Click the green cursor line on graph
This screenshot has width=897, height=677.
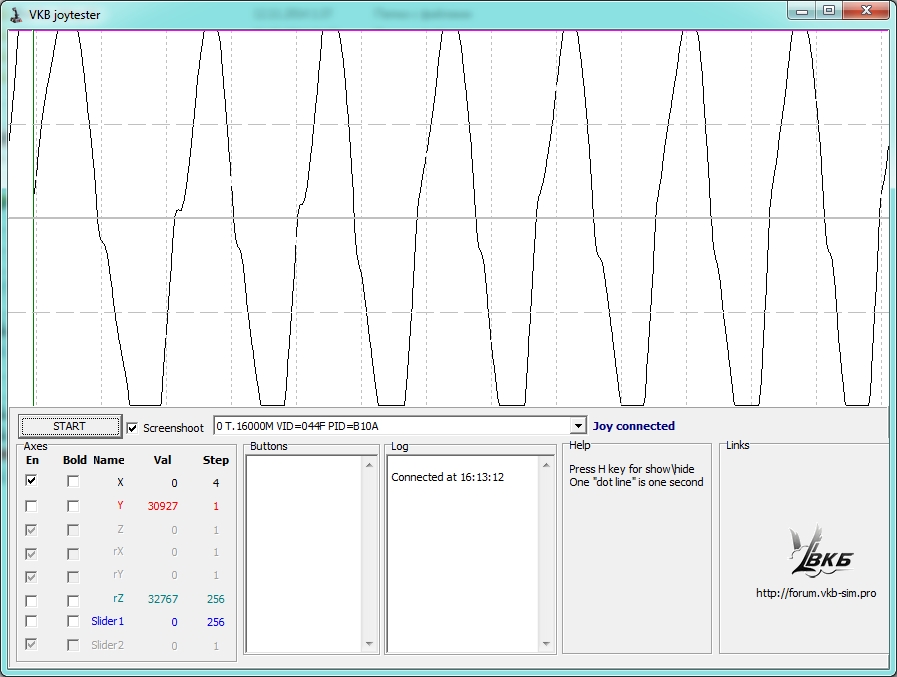click(x=33, y=250)
